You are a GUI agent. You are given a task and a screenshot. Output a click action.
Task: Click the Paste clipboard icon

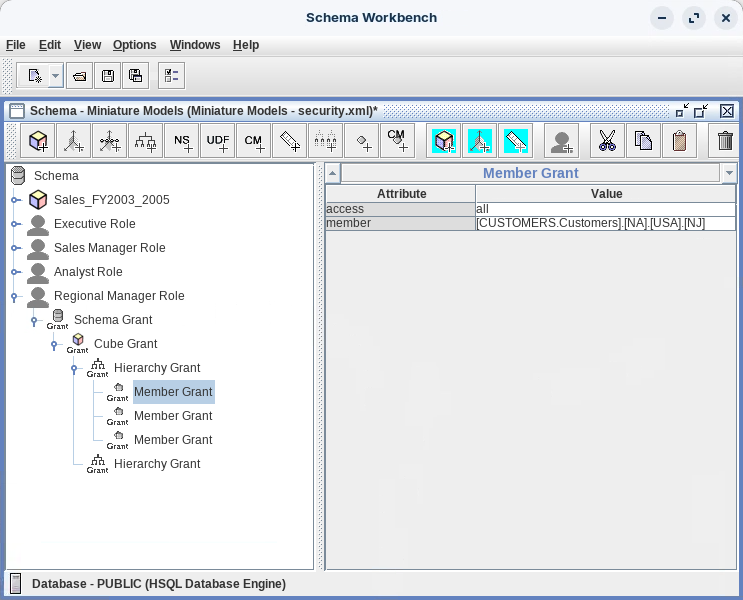click(679, 141)
